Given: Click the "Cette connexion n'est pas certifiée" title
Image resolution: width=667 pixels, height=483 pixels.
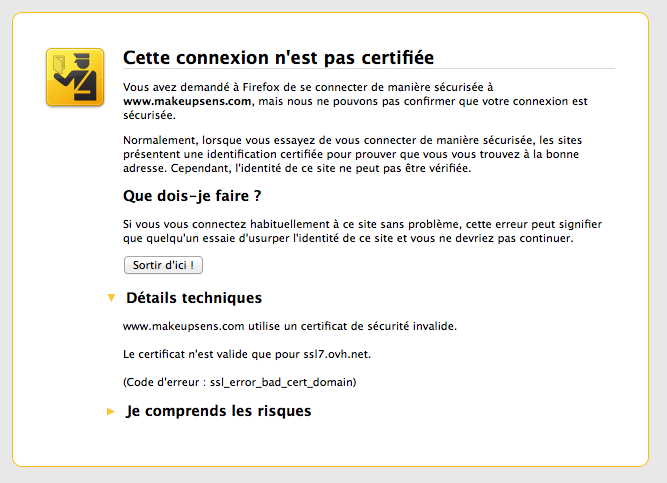Looking at the screenshot, I should (x=279, y=58).
